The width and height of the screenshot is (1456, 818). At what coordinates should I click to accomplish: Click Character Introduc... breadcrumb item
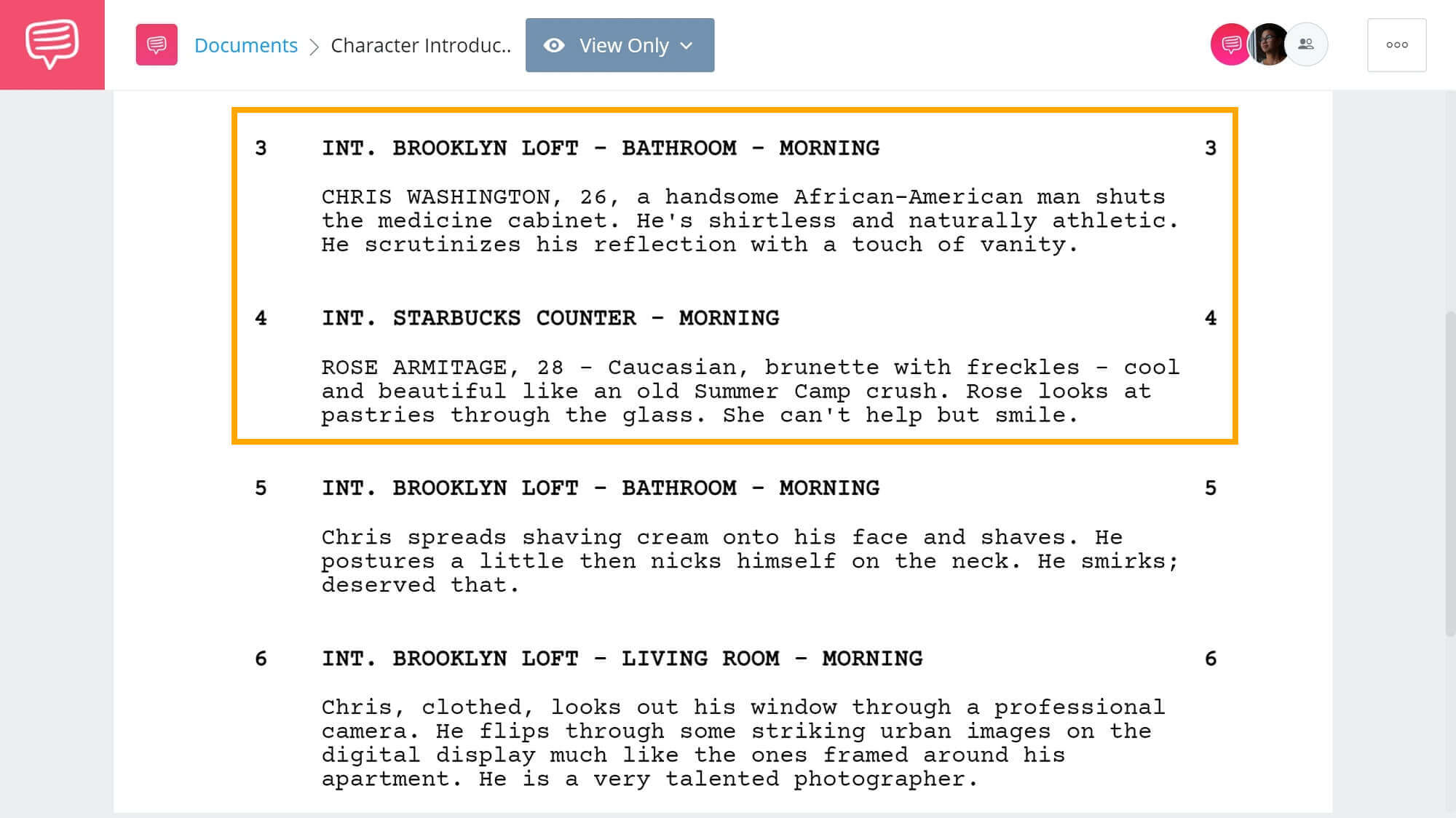click(420, 45)
